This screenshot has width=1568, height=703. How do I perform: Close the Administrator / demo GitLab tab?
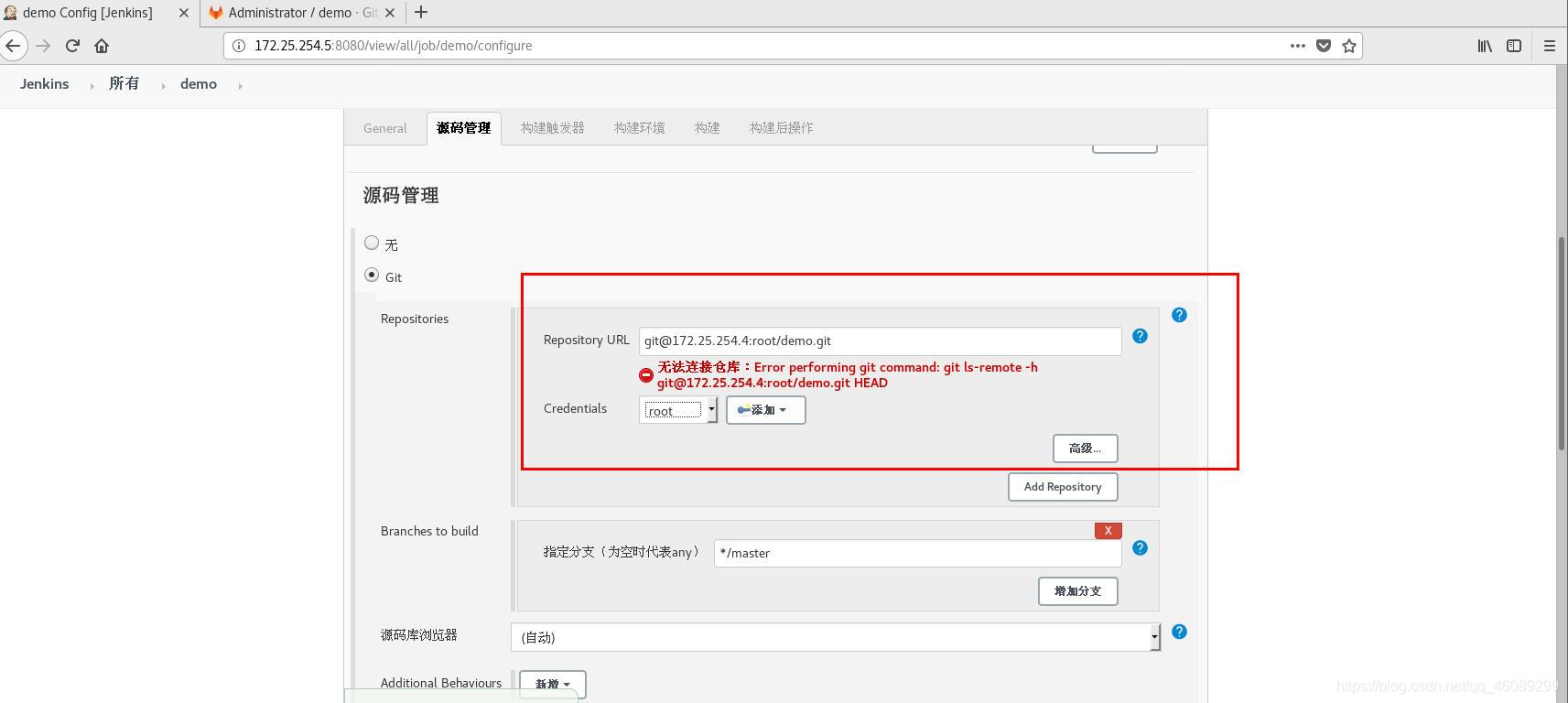click(x=390, y=13)
